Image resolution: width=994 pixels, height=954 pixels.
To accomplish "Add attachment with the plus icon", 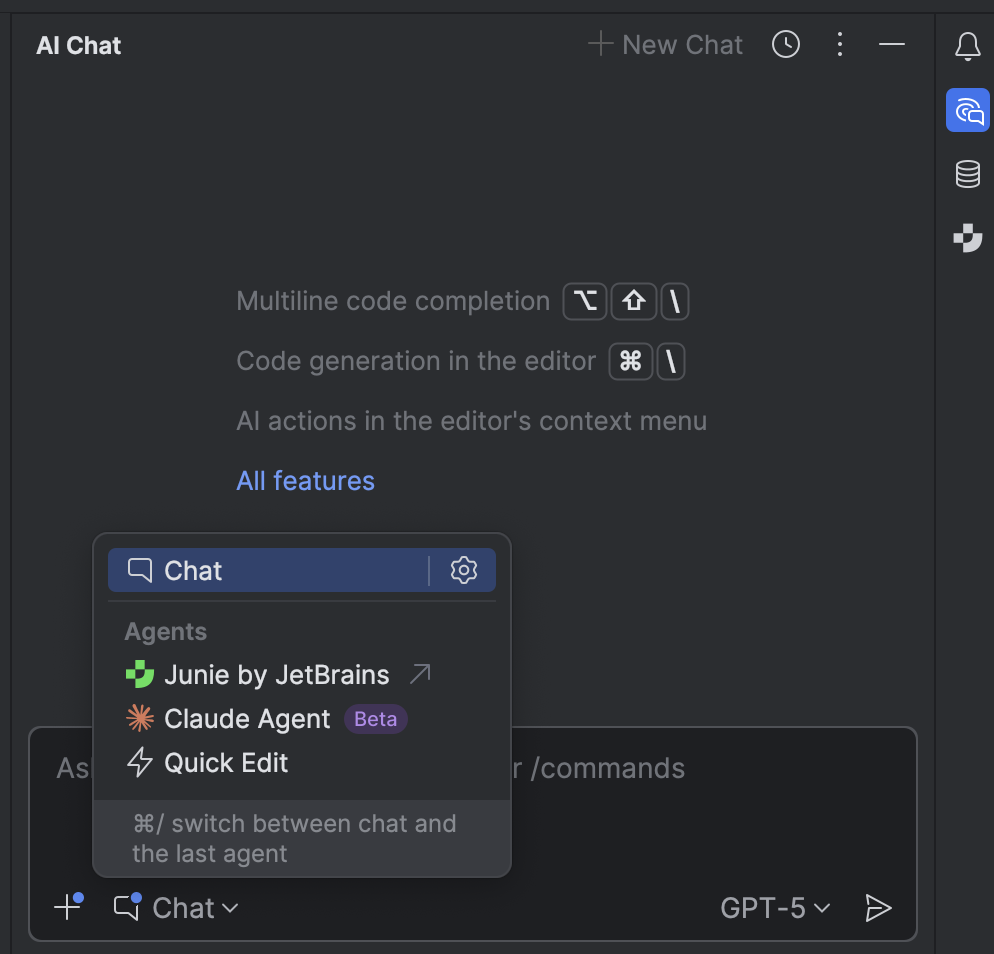I will pos(67,908).
